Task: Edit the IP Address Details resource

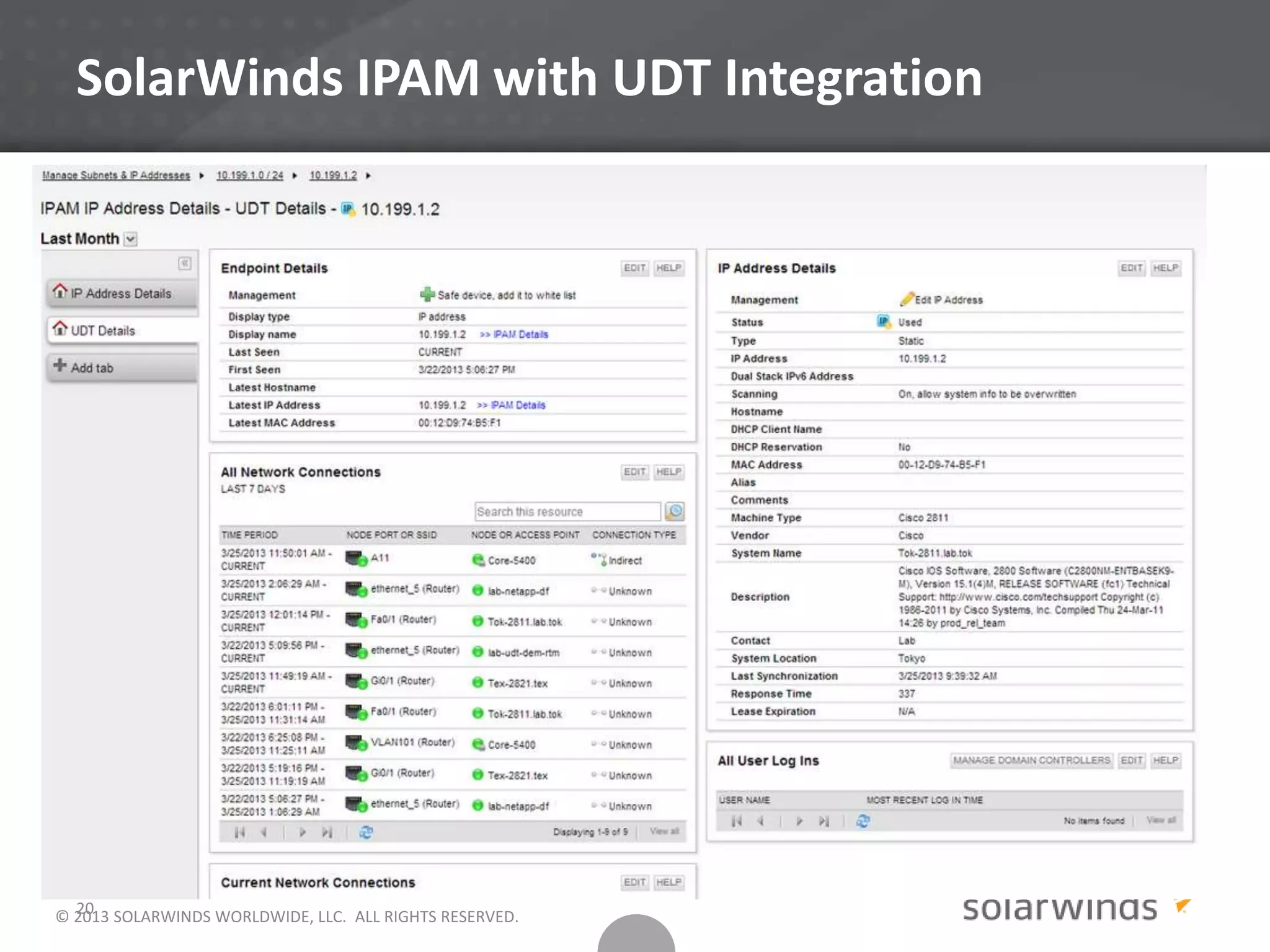Action: 1131,268
